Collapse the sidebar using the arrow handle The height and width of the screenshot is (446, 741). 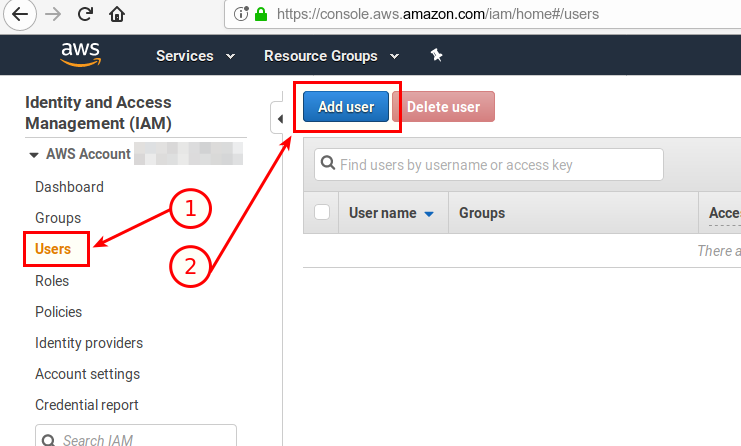click(280, 119)
